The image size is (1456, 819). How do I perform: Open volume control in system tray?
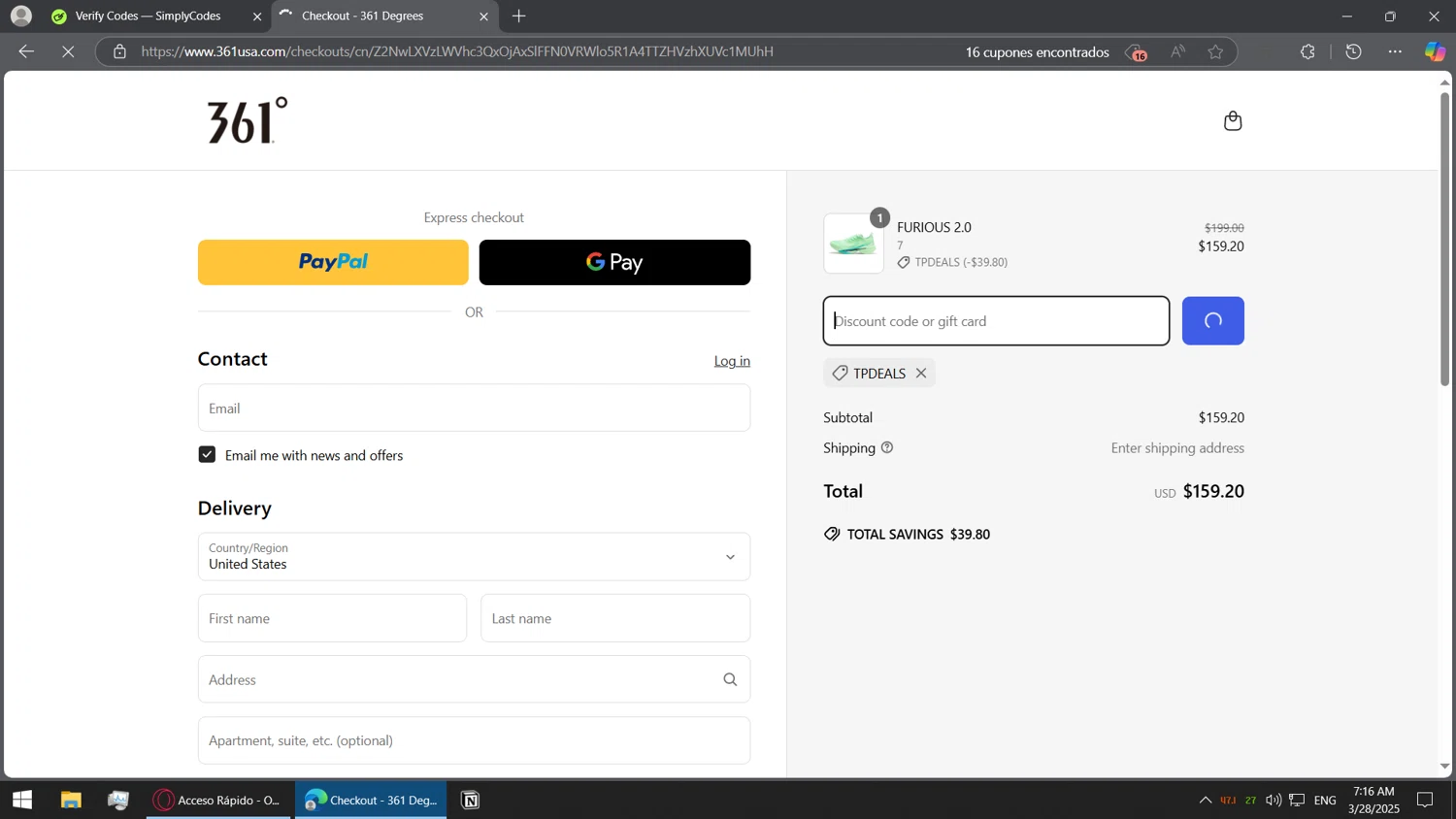tap(1274, 801)
